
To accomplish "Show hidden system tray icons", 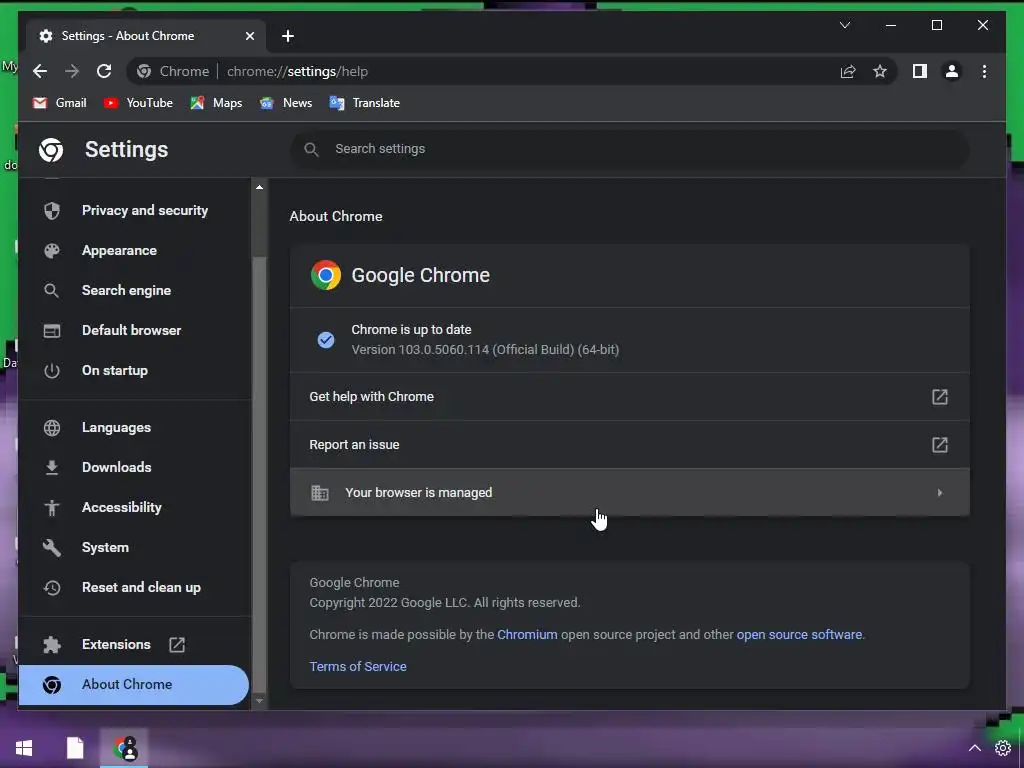I will [974, 748].
